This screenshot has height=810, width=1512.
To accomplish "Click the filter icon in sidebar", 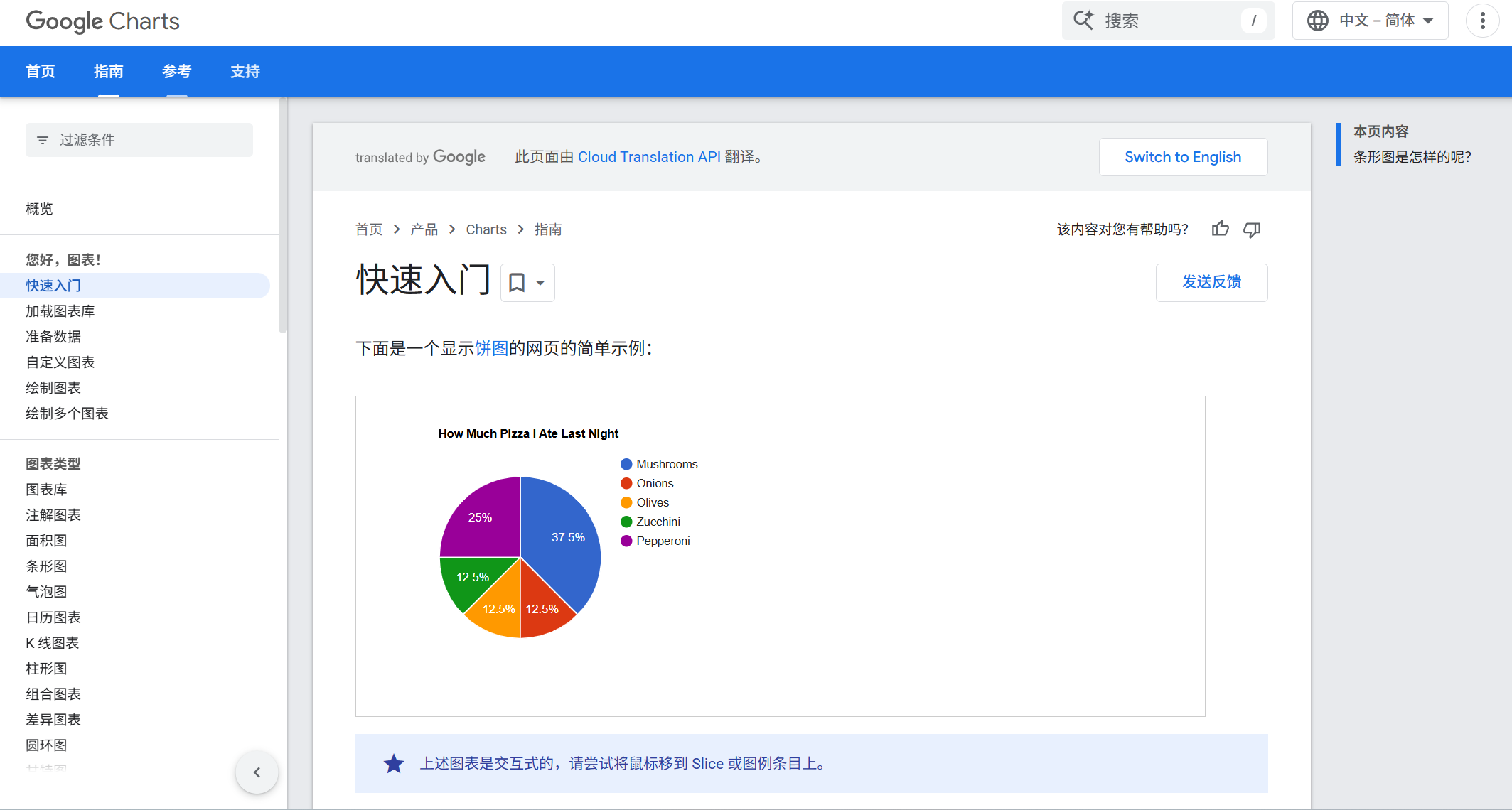I will (x=43, y=140).
